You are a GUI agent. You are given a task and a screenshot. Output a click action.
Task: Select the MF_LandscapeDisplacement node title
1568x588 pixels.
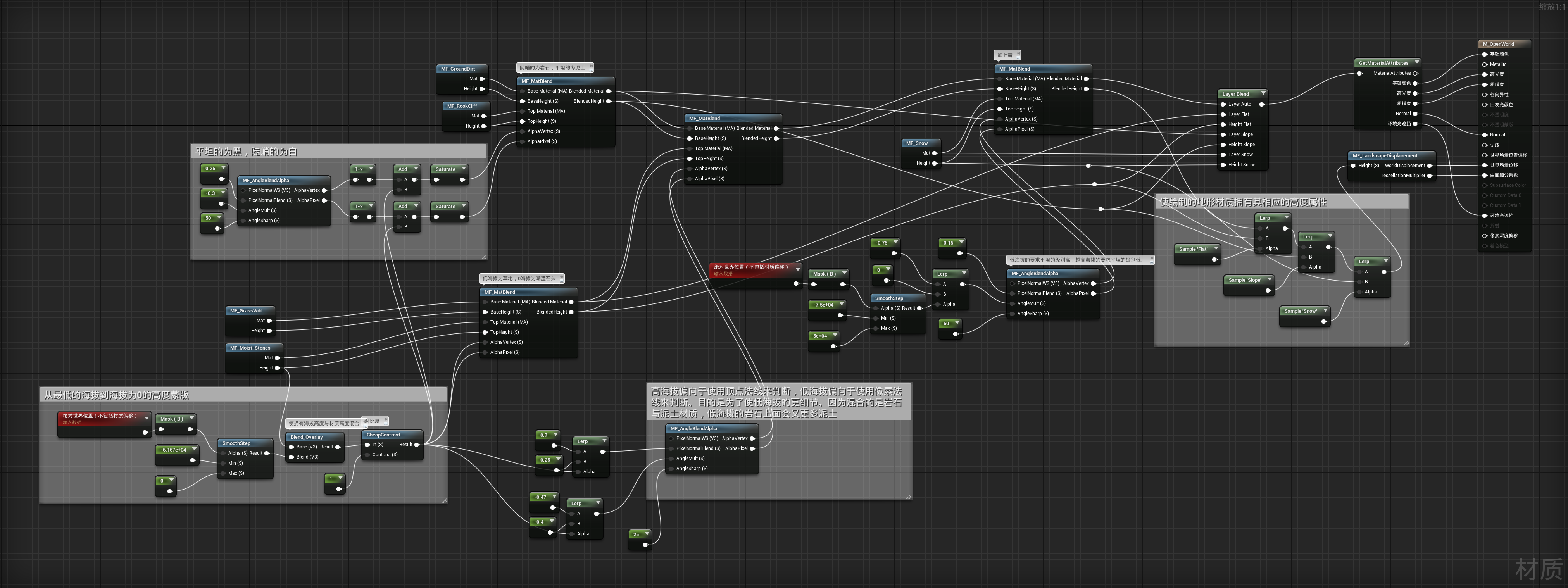(1385, 156)
